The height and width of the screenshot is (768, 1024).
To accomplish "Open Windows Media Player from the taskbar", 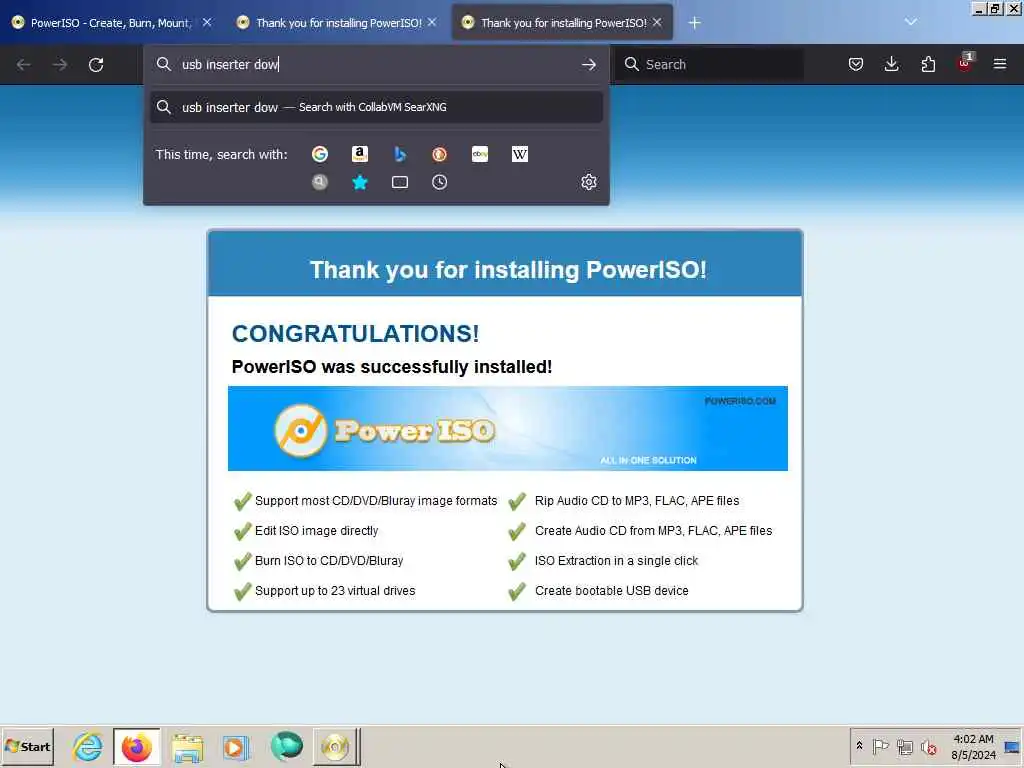I will pos(236,746).
